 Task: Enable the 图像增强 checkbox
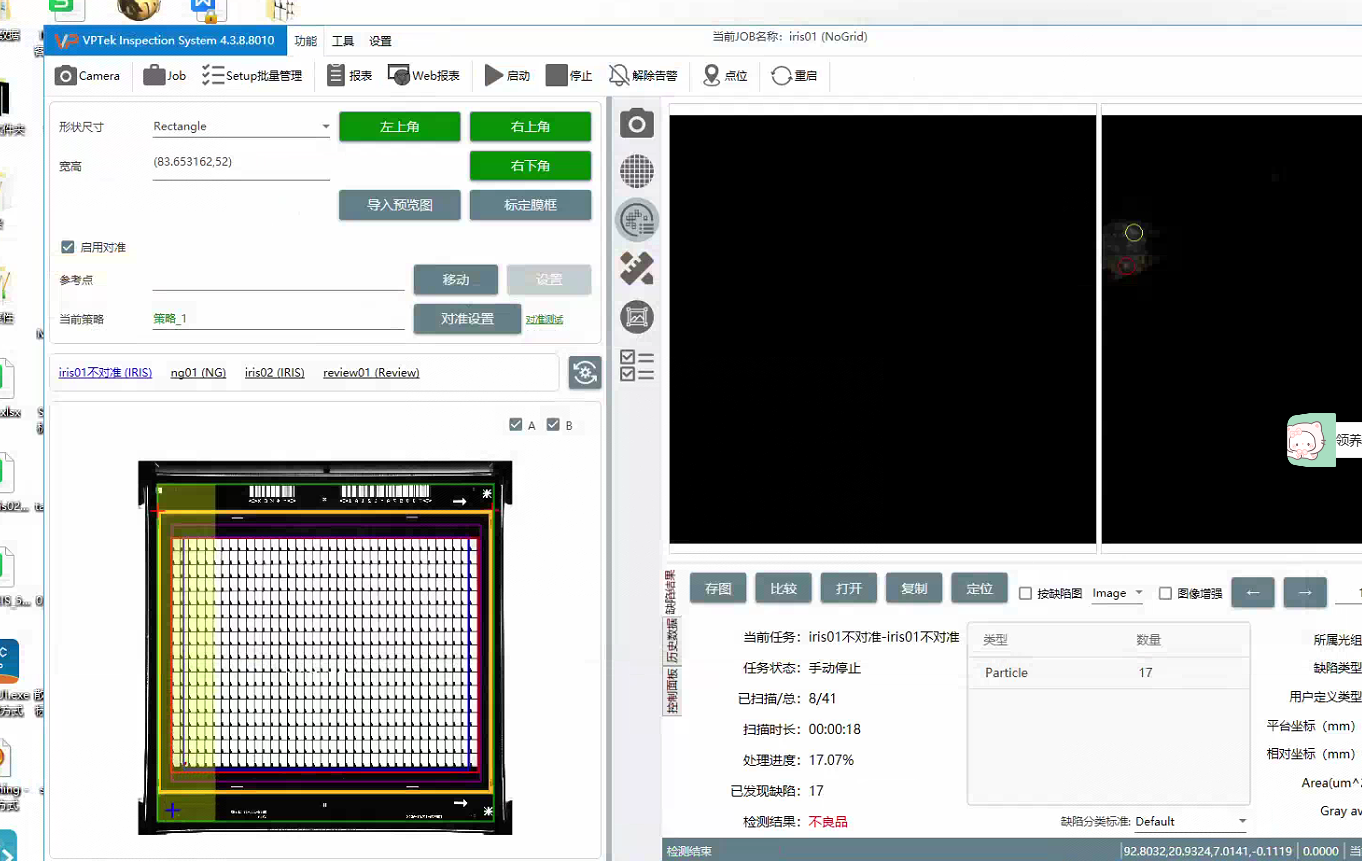(1165, 593)
